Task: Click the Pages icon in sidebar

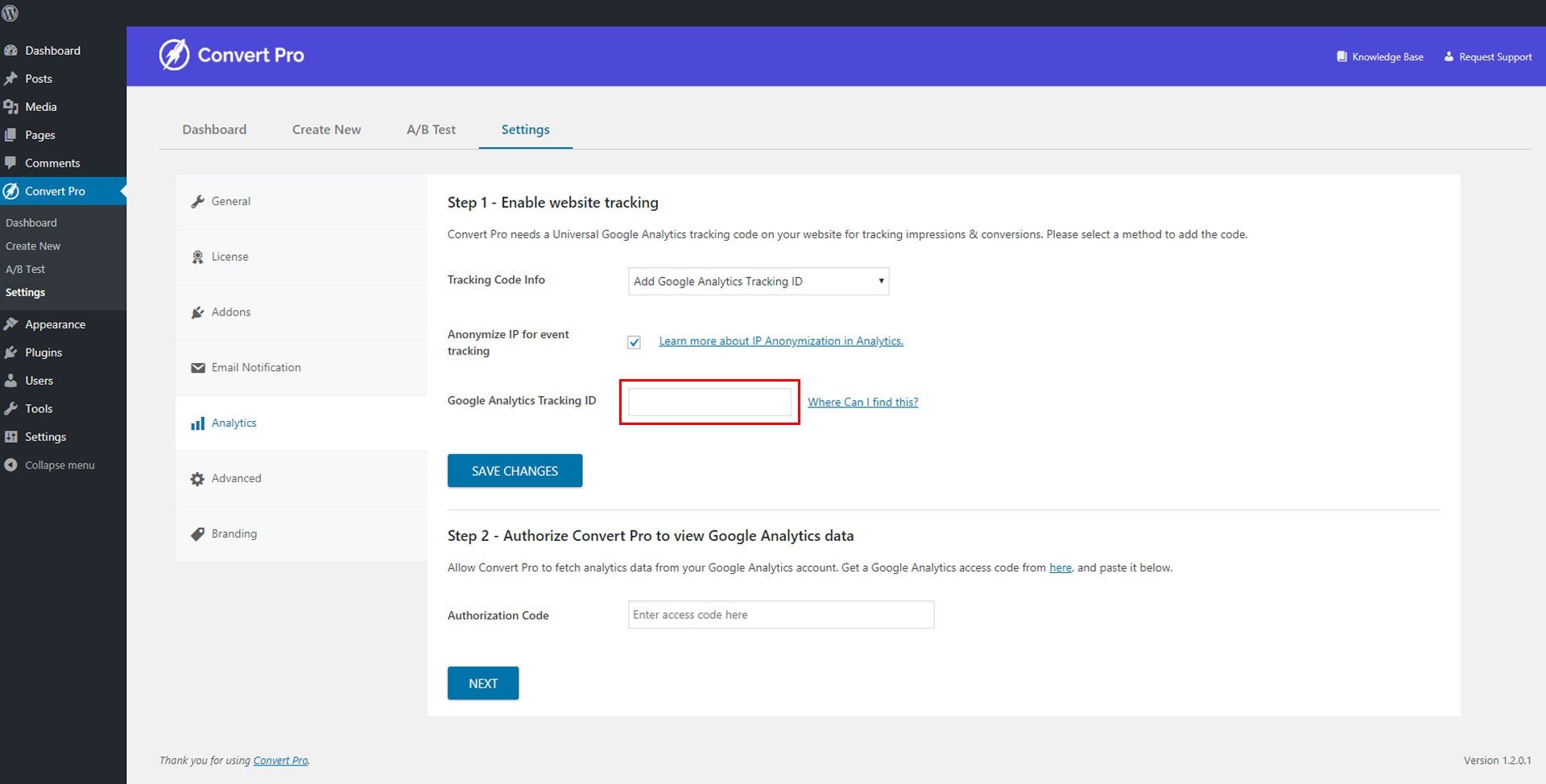Action: click(x=10, y=134)
